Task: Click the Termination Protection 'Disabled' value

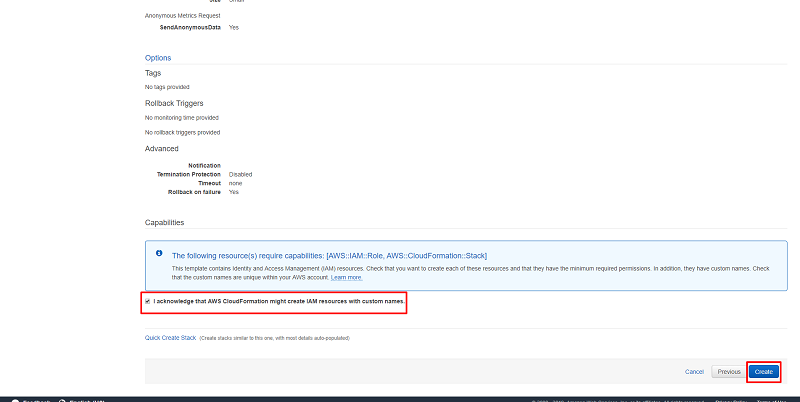Action: point(240,174)
